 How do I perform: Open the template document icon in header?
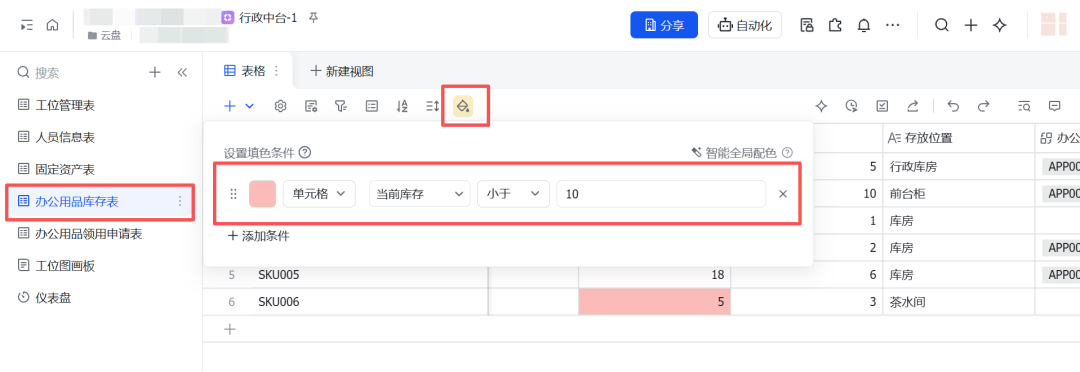pyautogui.click(x=807, y=25)
